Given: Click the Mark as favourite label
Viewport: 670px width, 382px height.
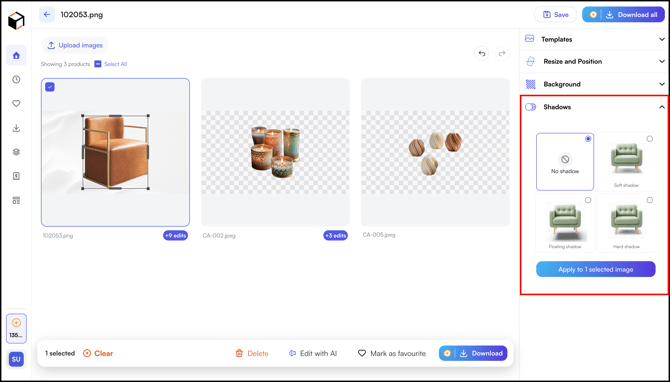Looking at the screenshot, I should pos(398,353).
